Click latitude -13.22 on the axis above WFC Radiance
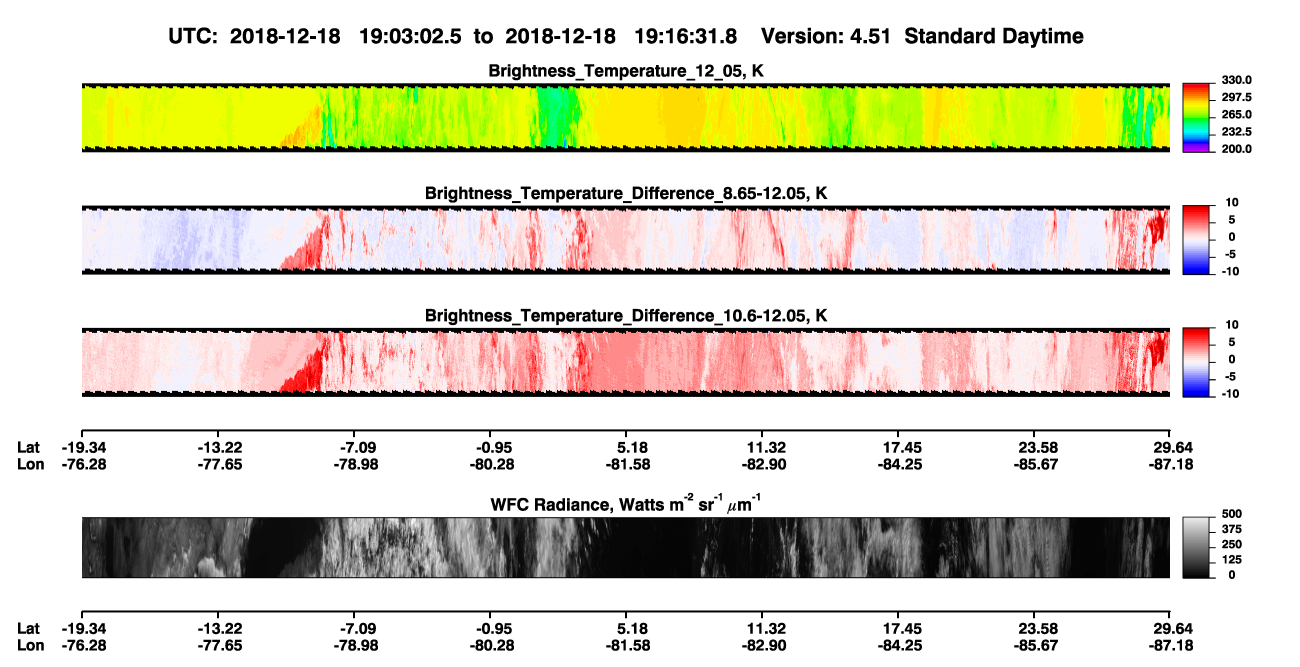The width and height of the screenshot is (1300, 667). [220, 447]
